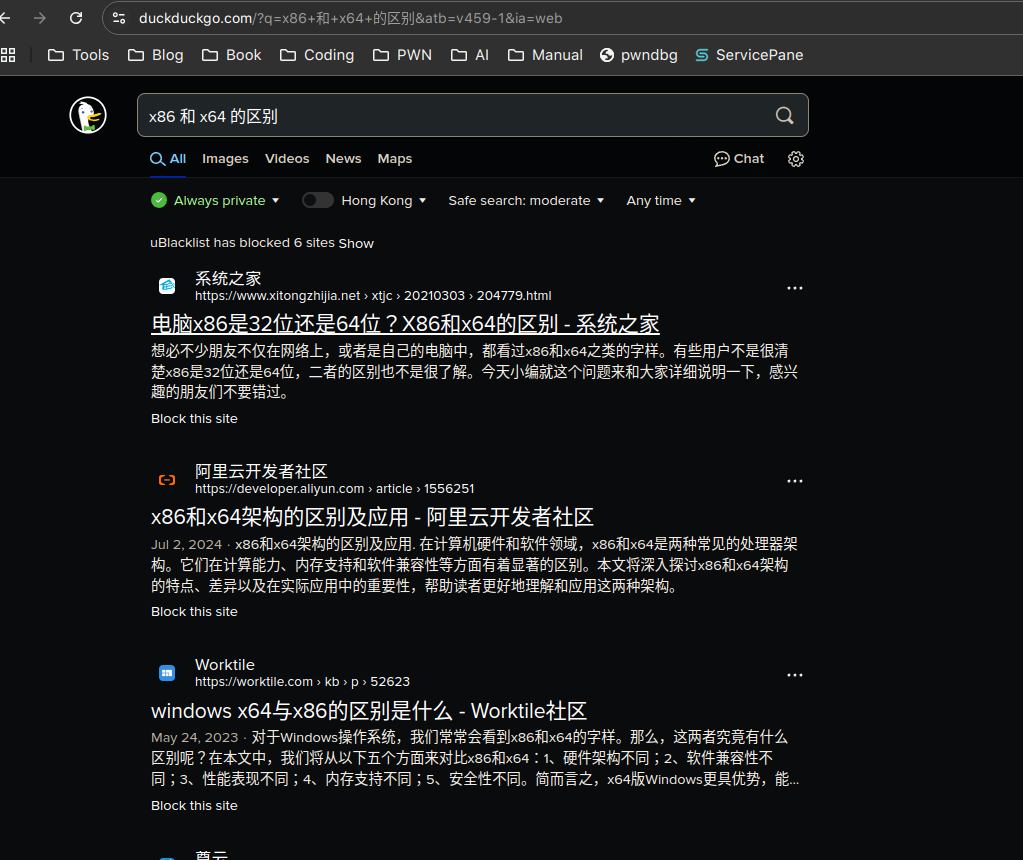Image resolution: width=1023 pixels, height=860 pixels.
Task: Open more options for 阿里云开发者社区 result
Action: tap(795, 481)
